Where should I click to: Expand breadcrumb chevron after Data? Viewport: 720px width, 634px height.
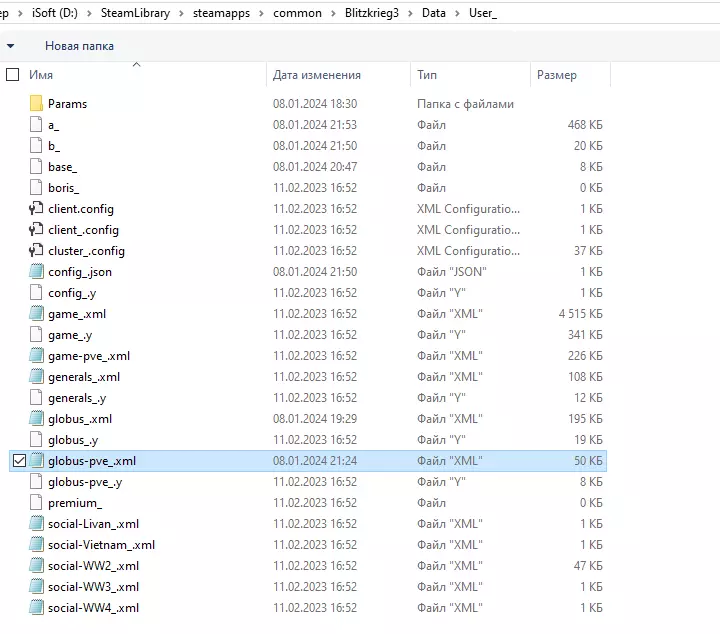[457, 13]
